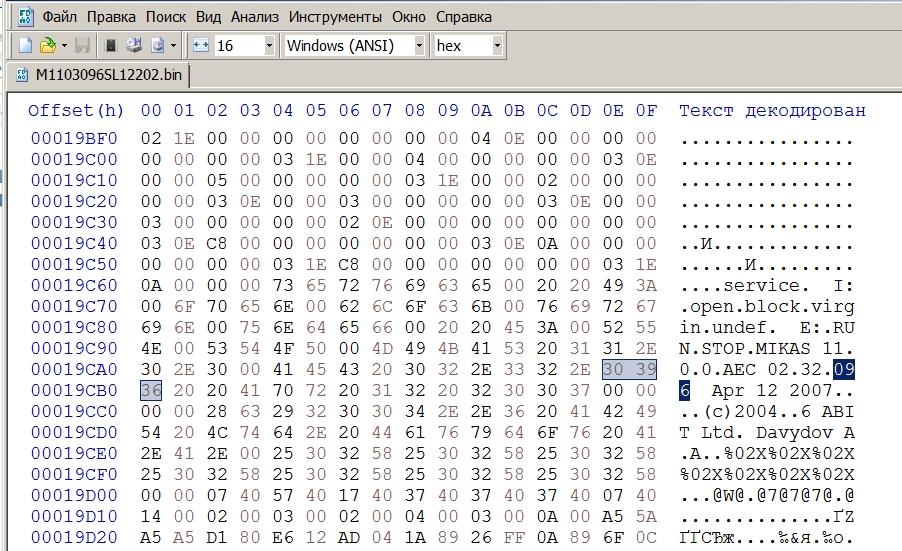
Task: Open the Окно menu
Action: (409, 17)
